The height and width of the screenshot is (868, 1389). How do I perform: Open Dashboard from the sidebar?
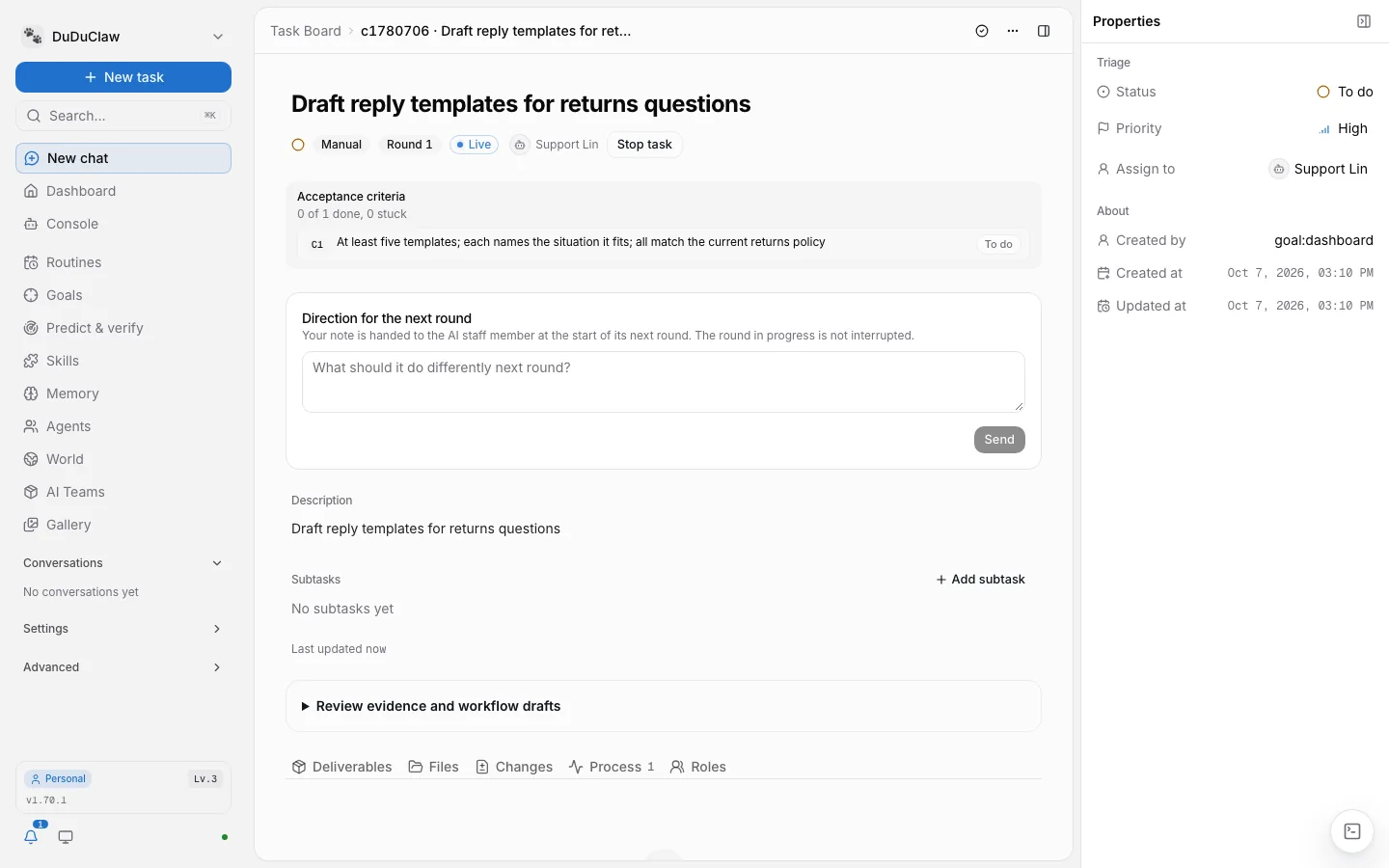pyautogui.click(x=123, y=191)
